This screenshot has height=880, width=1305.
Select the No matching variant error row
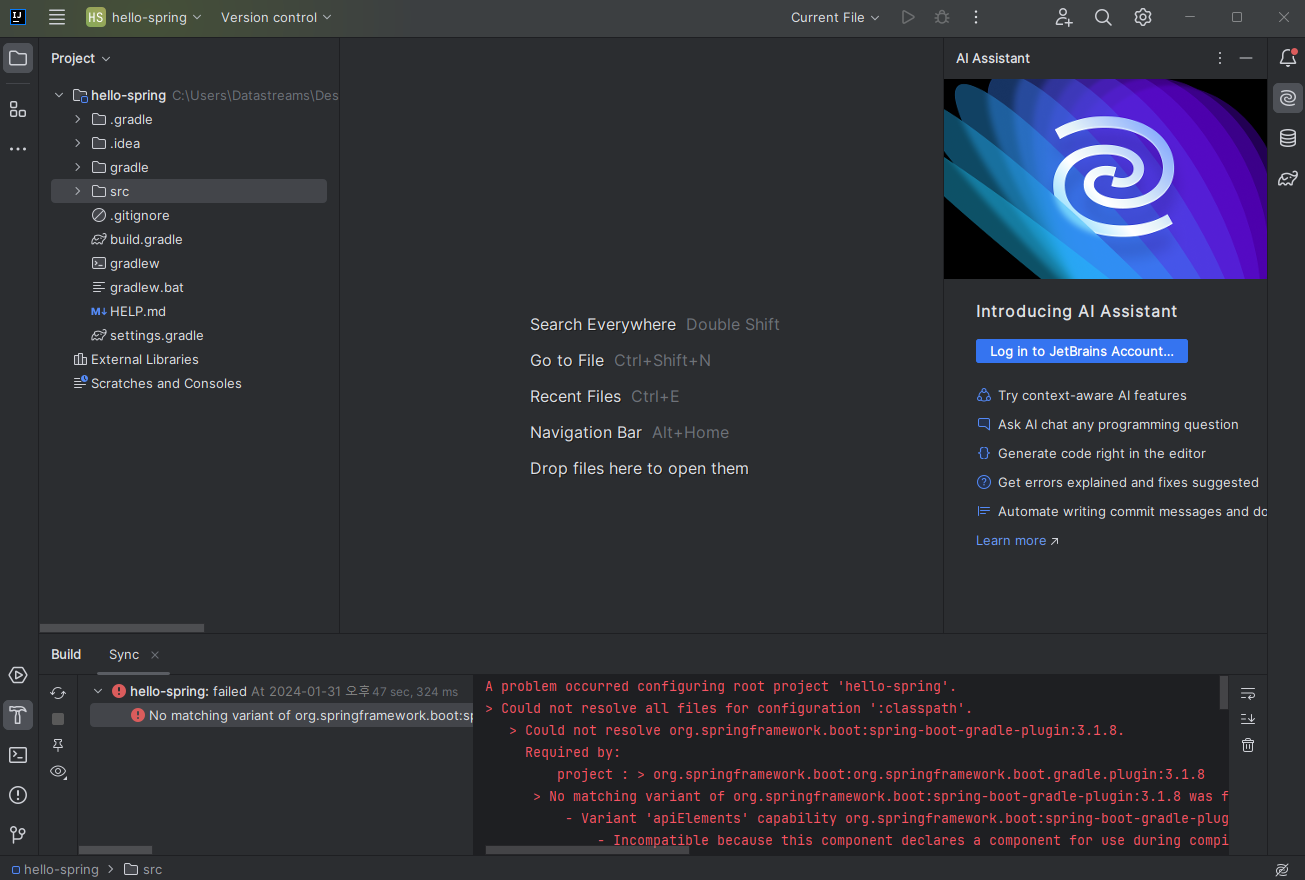(281, 715)
